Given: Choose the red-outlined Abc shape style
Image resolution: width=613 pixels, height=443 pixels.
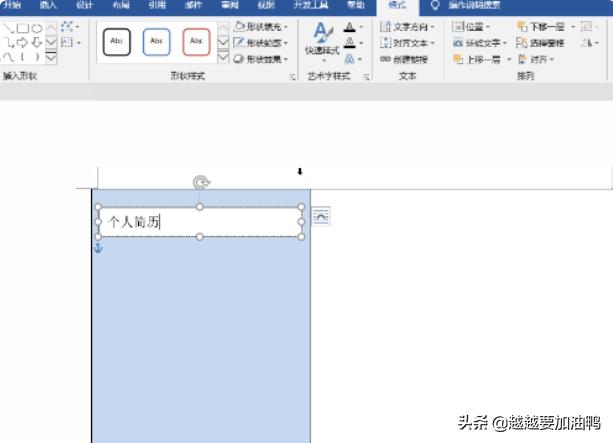Looking at the screenshot, I should (x=197, y=41).
